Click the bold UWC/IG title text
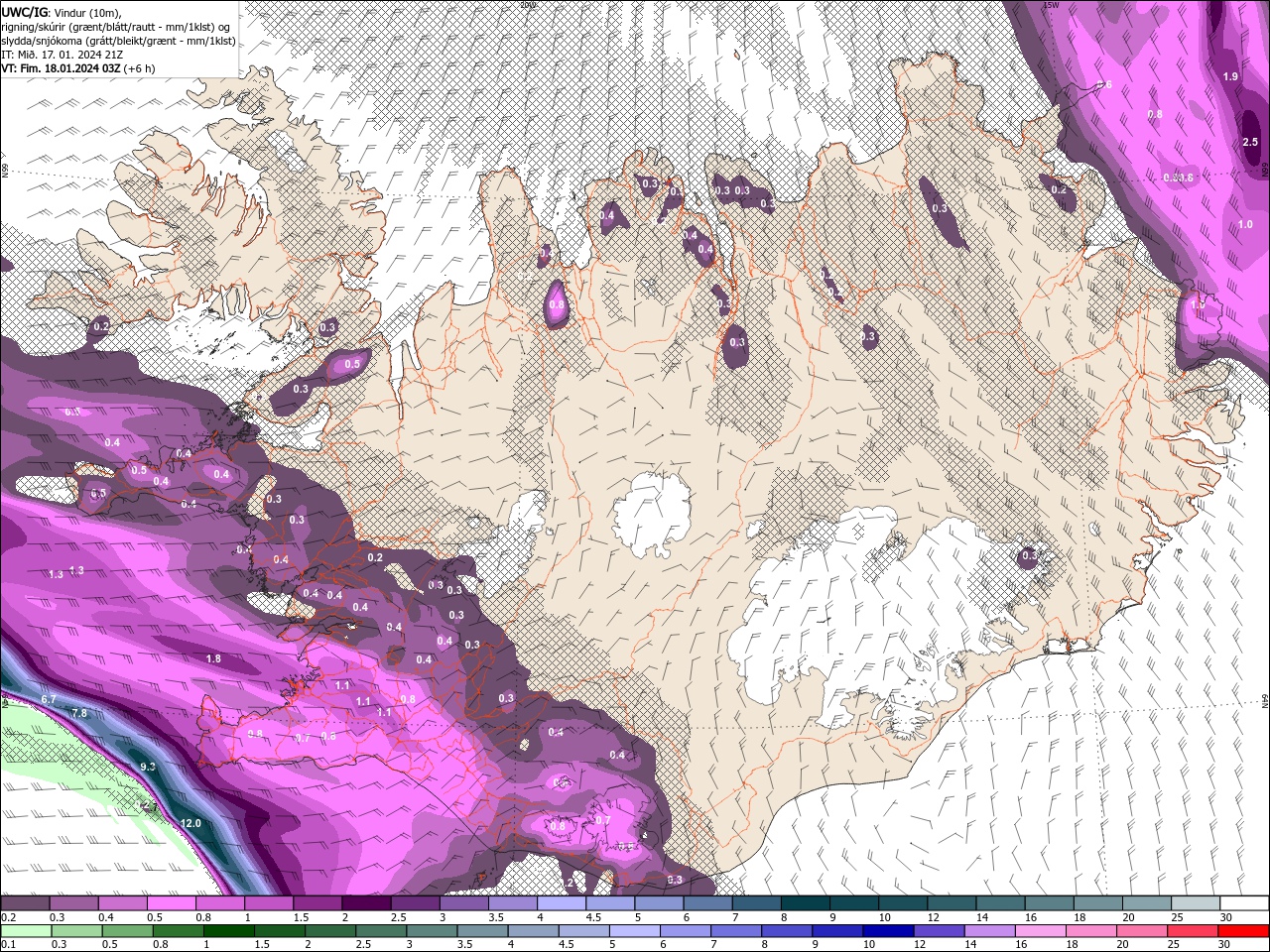Image resolution: width=1270 pixels, height=952 pixels. 24,11
